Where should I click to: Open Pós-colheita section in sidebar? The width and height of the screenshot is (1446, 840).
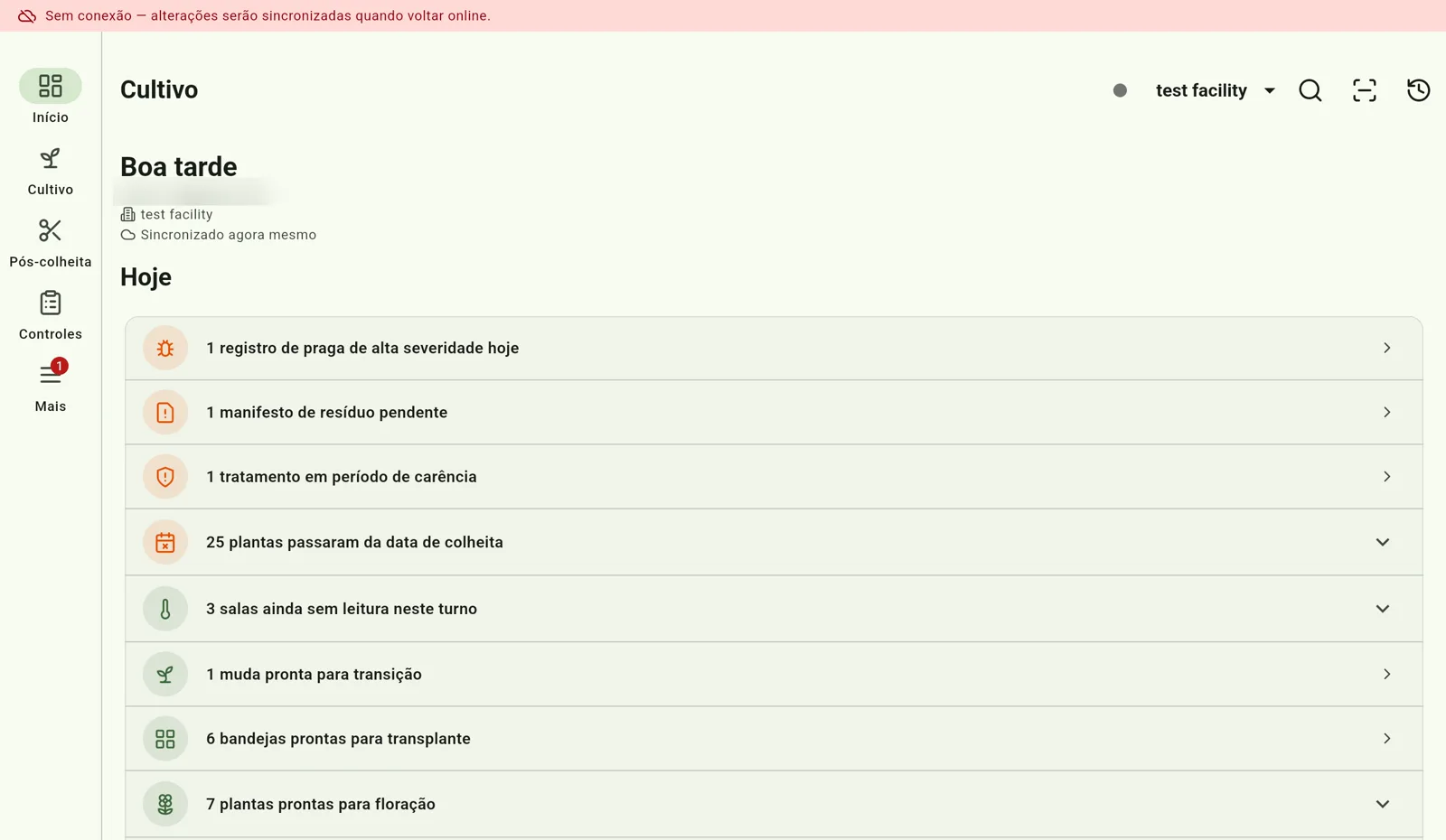pos(51,243)
